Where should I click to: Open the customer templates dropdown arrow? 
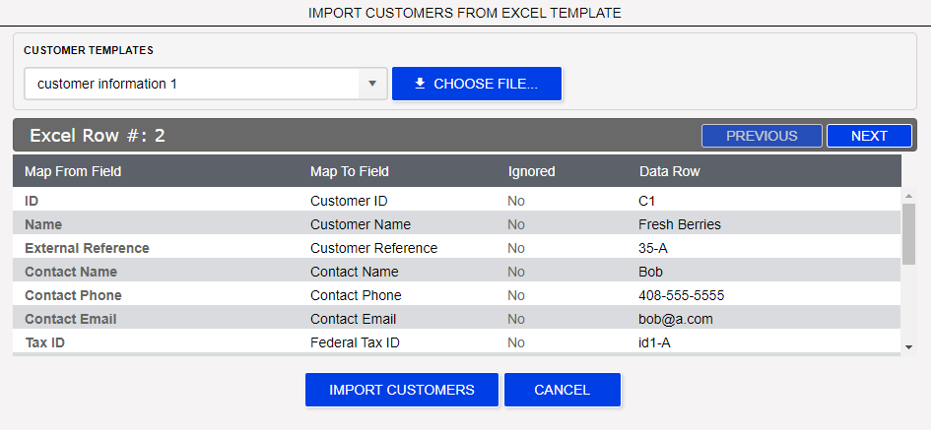pos(372,84)
